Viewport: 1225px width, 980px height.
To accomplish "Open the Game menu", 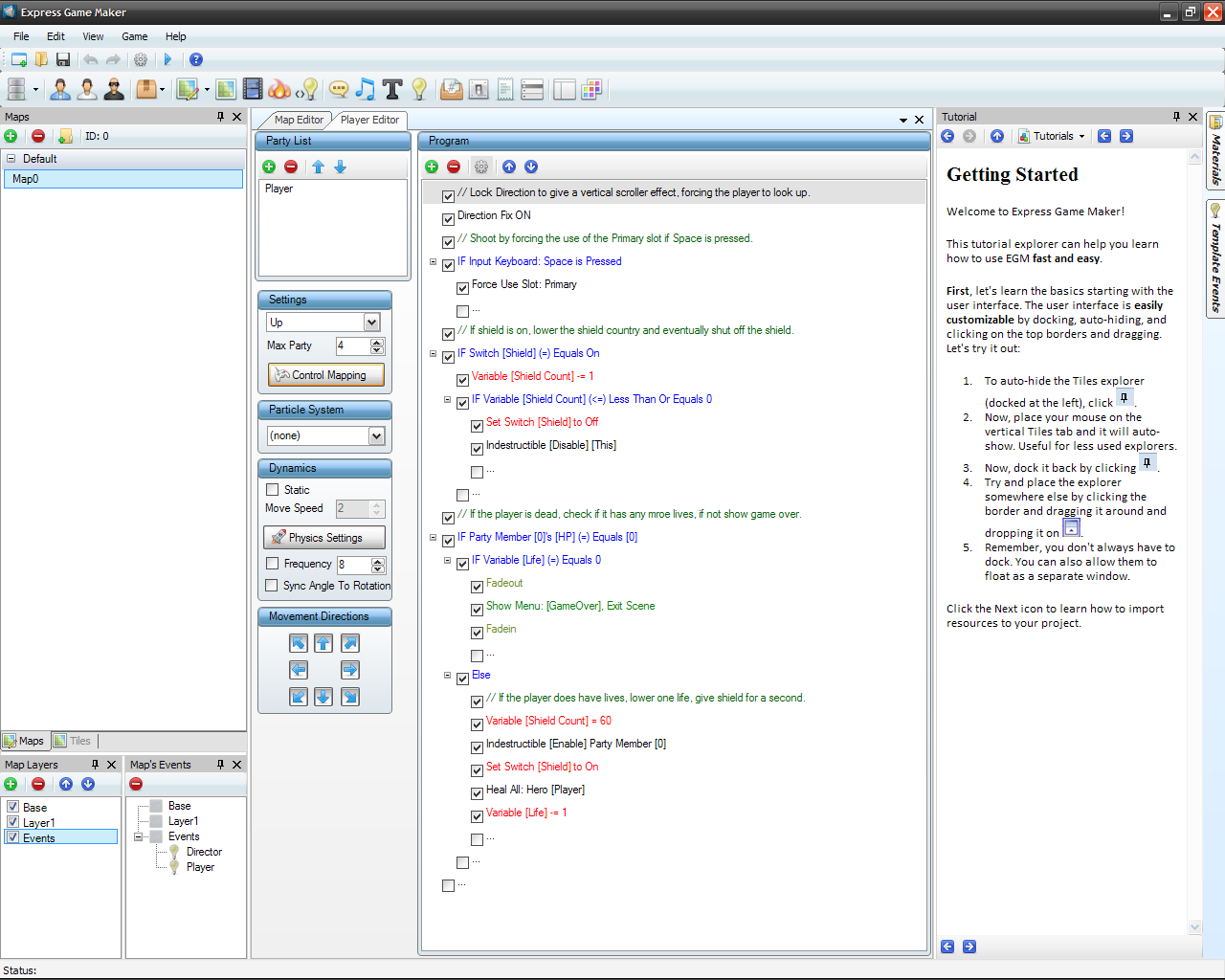I will pyautogui.click(x=134, y=36).
